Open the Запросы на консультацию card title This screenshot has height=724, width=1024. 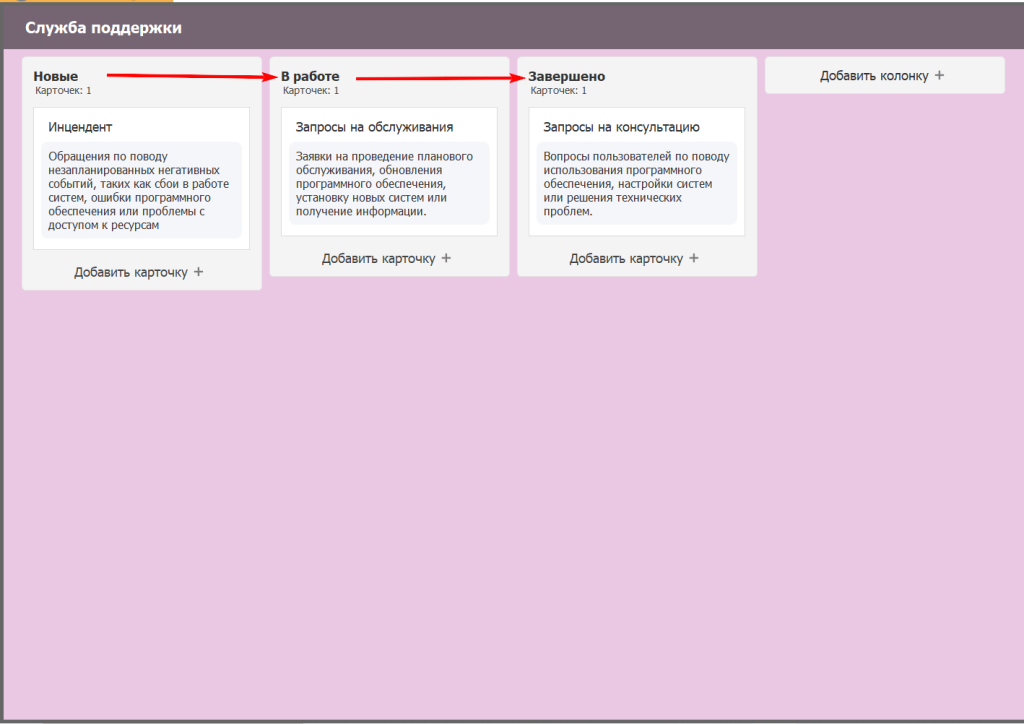(x=621, y=127)
